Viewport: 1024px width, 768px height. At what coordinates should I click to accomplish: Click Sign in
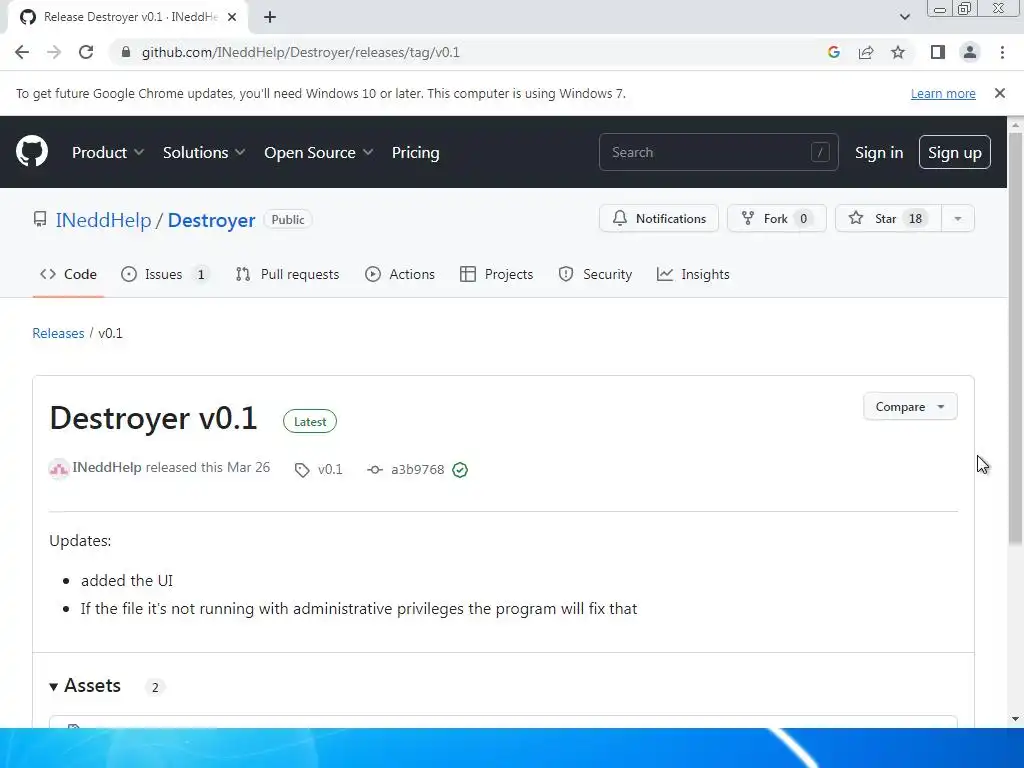(x=878, y=152)
